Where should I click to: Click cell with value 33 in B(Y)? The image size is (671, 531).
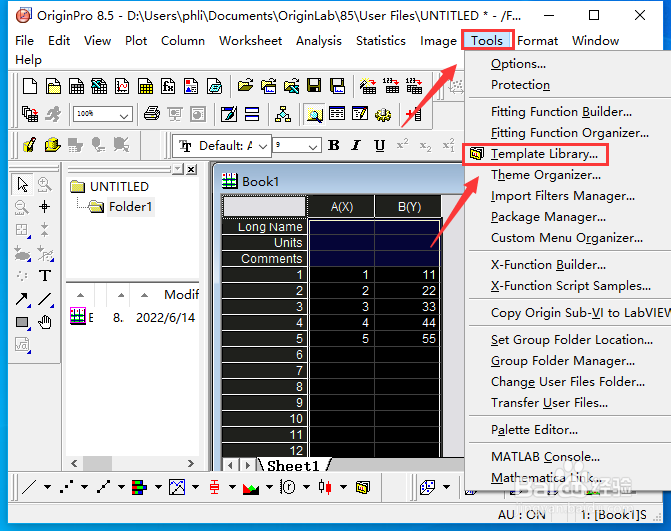(408, 307)
